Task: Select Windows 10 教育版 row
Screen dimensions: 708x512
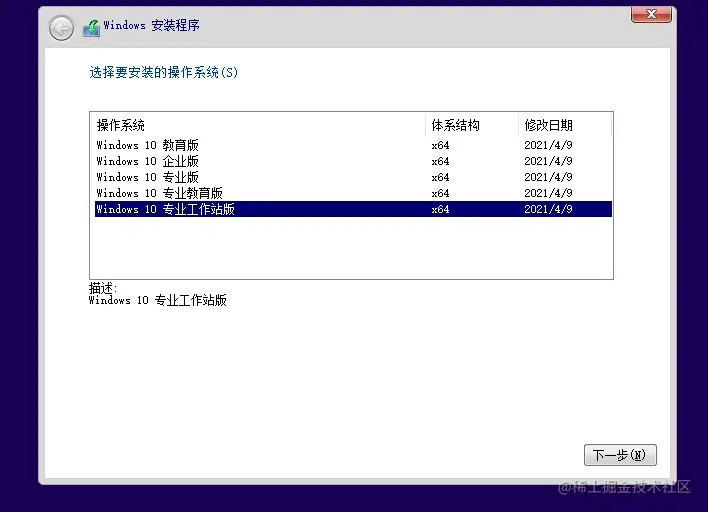Action: 353,145
